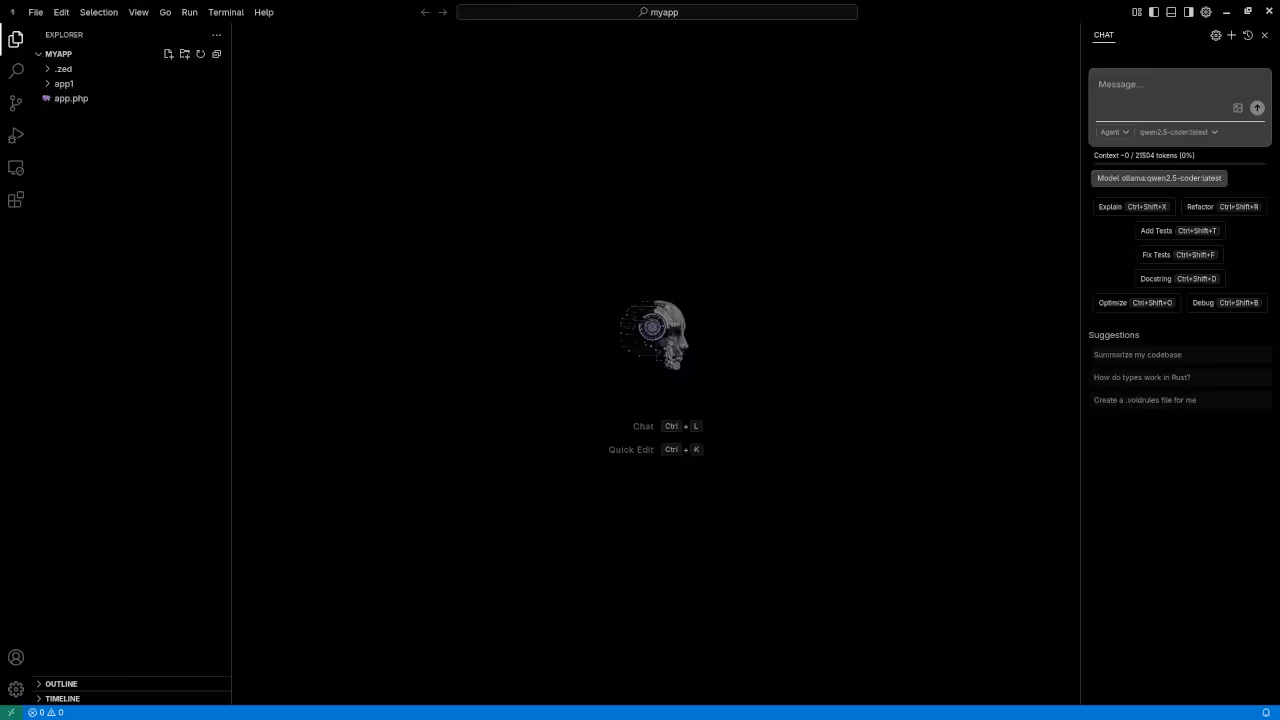The image size is (1280, 720).
Task: Open the Terminal menu
Action: click(x=225, y=12)
